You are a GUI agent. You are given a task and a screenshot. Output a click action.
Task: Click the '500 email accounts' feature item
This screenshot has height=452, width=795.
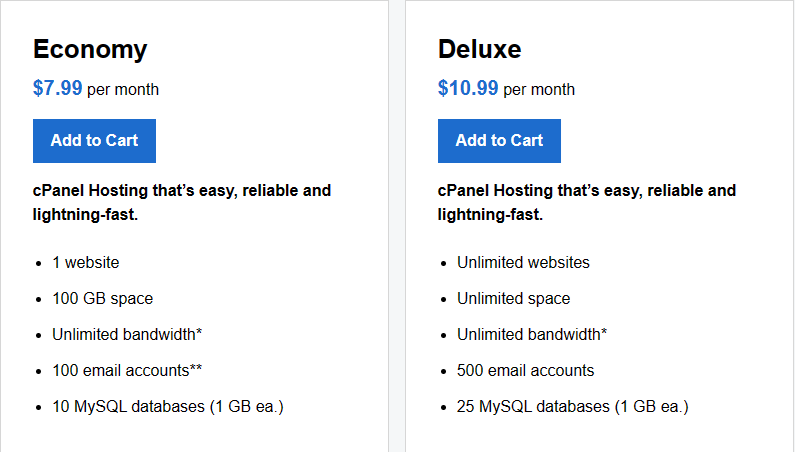point(525,371)
